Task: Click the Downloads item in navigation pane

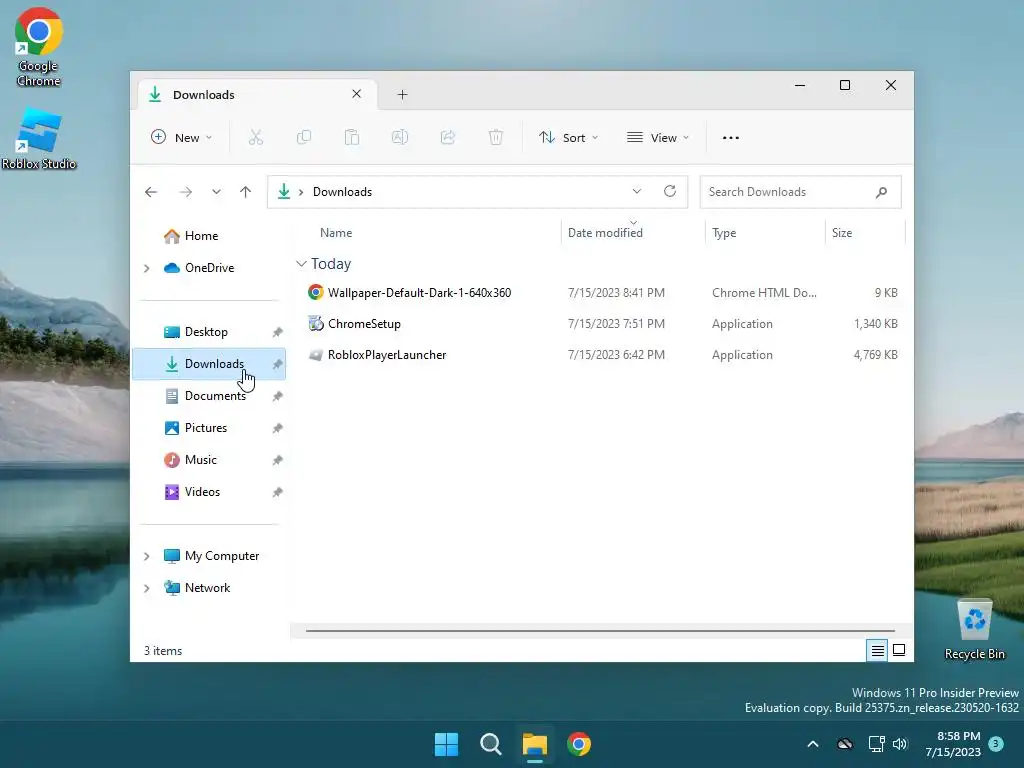Action: (x=209, y=364)
